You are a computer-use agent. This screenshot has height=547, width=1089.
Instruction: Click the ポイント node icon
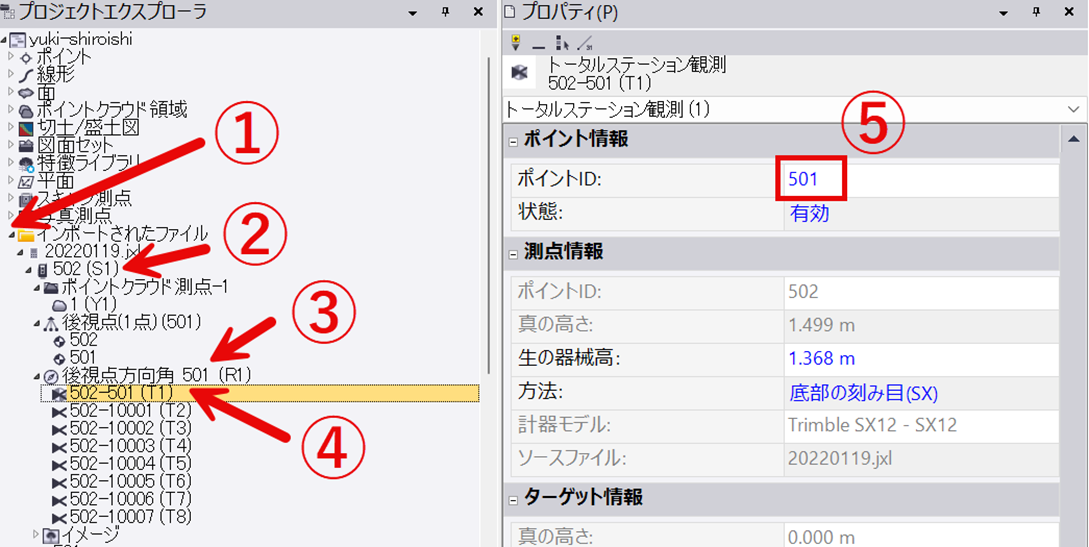[26, 57]
